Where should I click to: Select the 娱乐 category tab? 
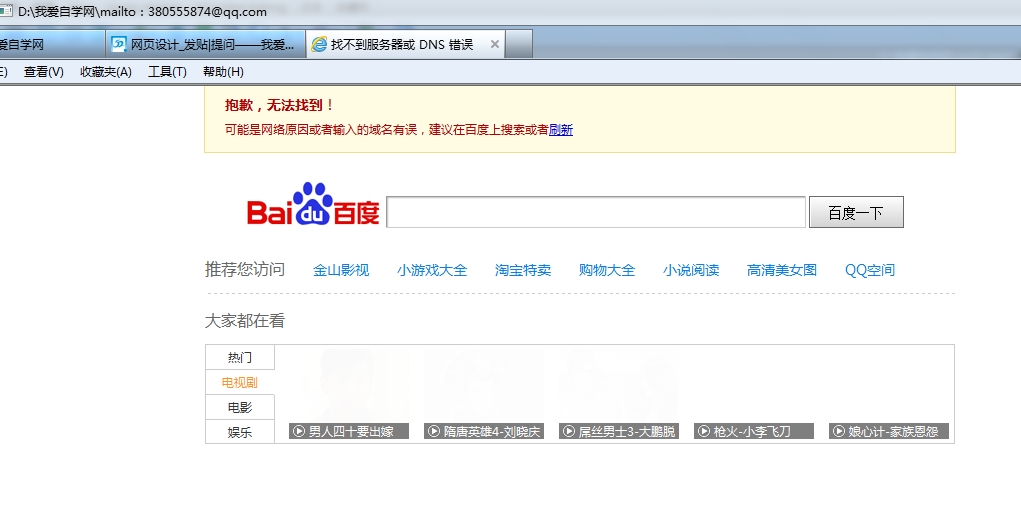[x=240, y=432]
